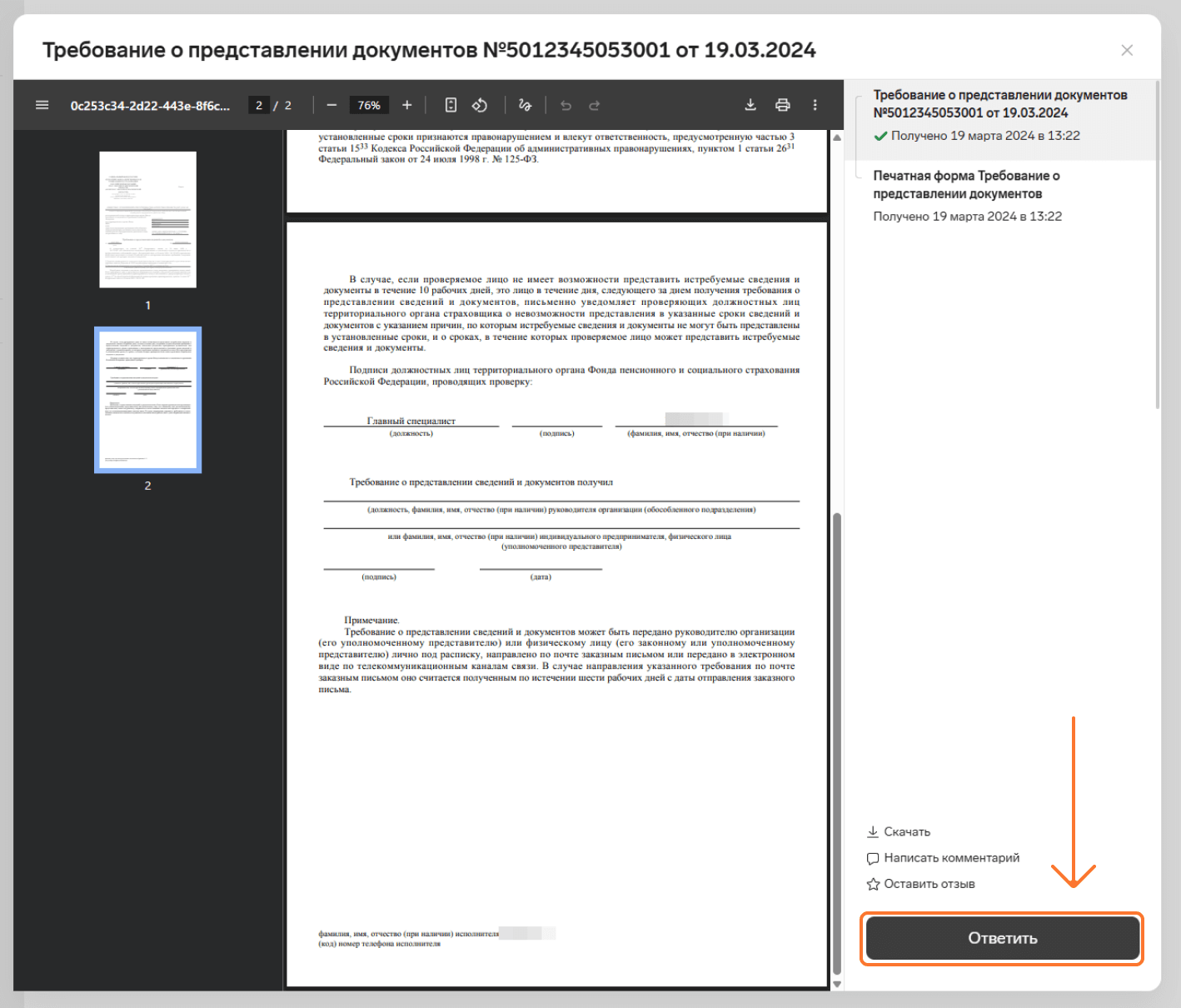Redo the annotation

tap(595, 105)
